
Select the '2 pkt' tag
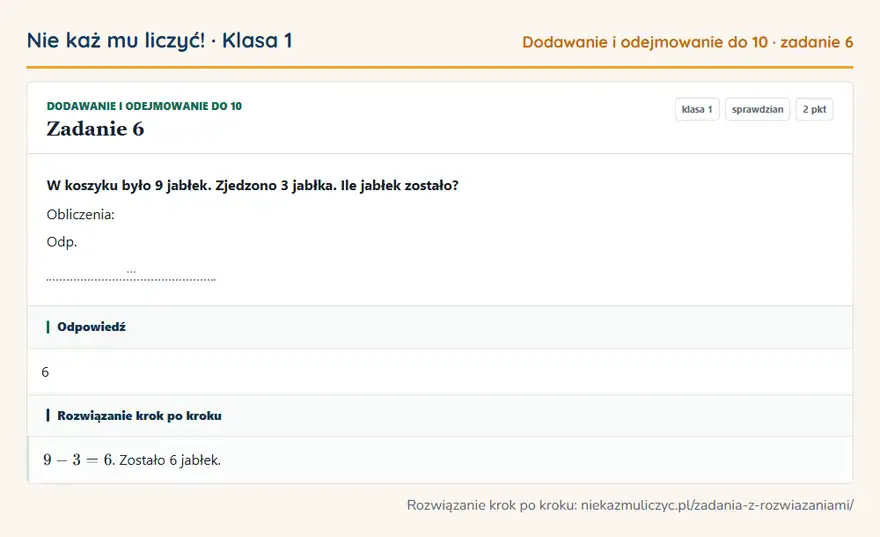pyautogui.click(x=814, y=109)
